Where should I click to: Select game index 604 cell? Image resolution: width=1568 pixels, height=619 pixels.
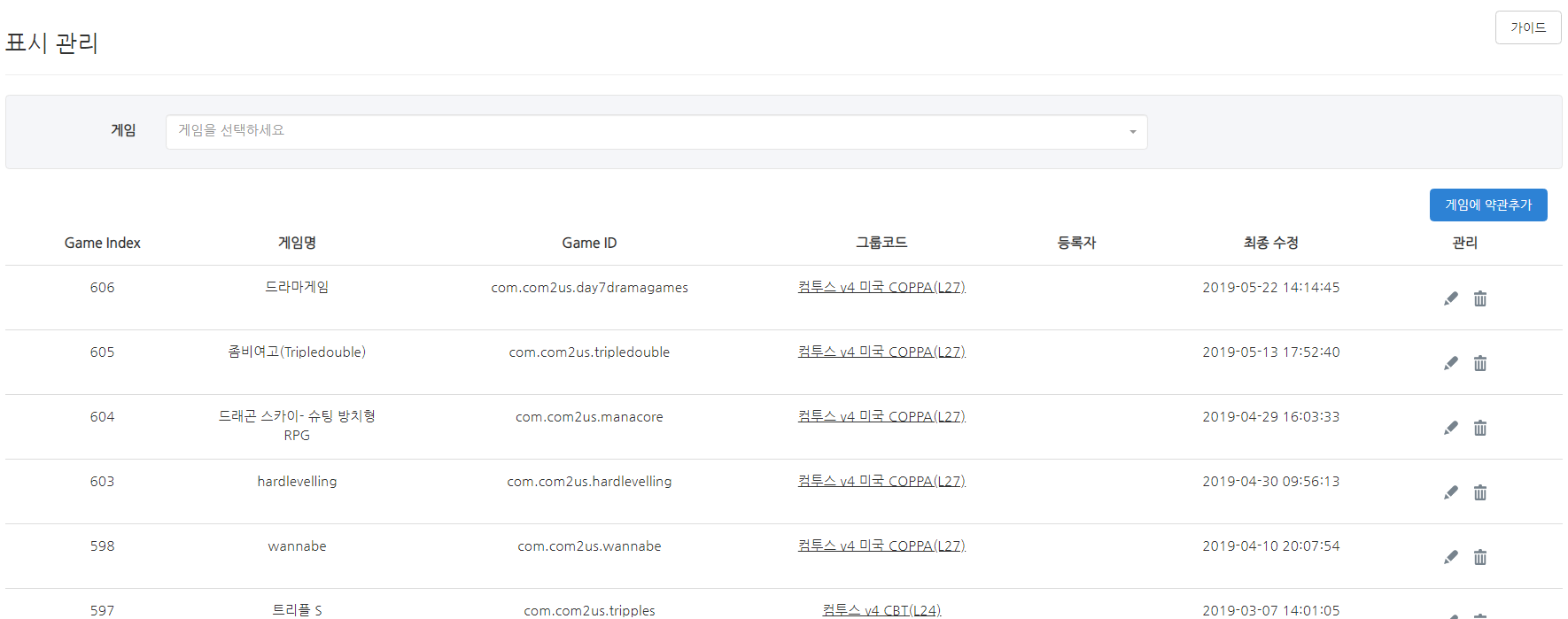[103, 416]
